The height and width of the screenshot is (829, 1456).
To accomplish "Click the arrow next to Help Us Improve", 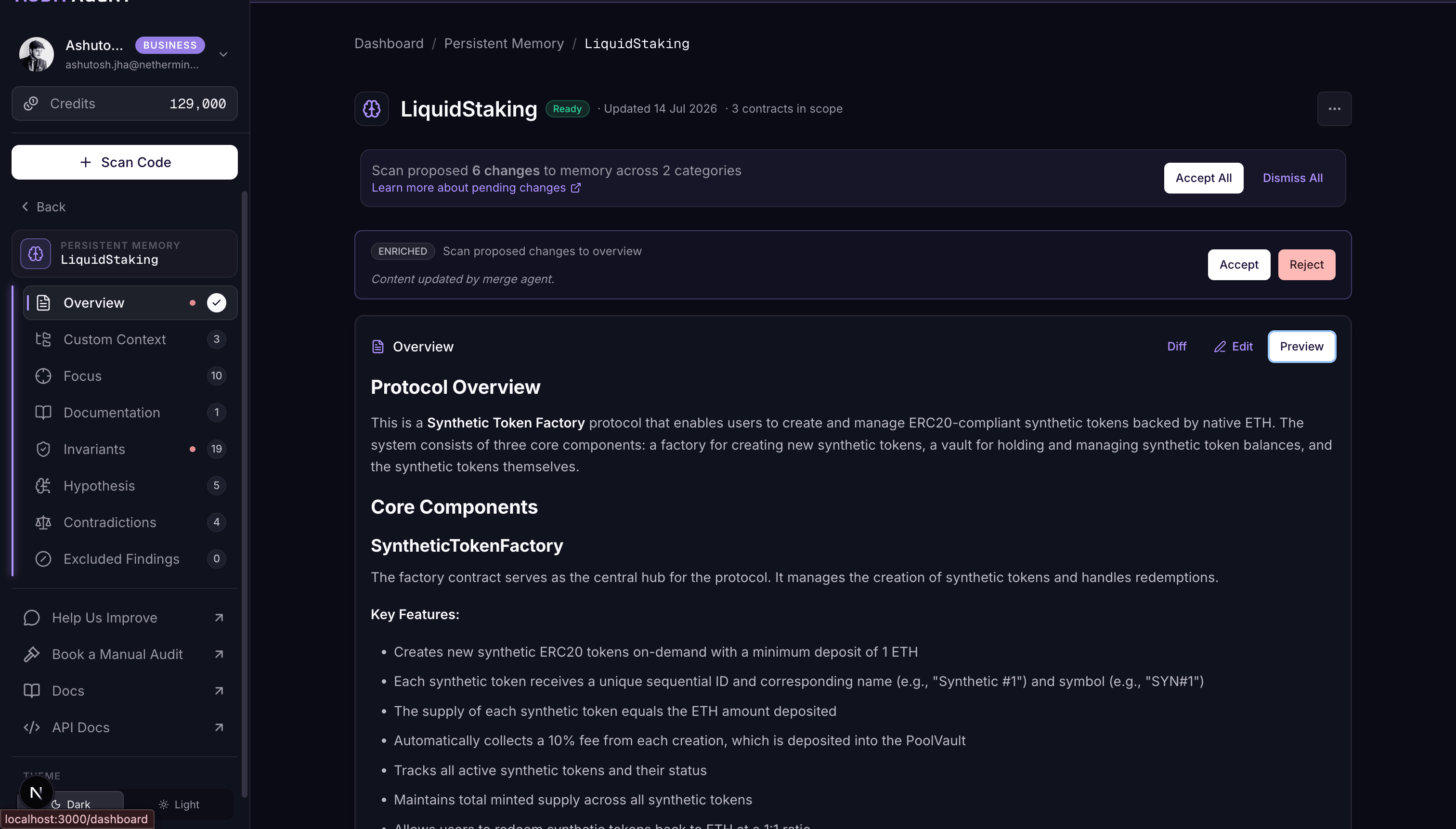I will tap(219, 618).
